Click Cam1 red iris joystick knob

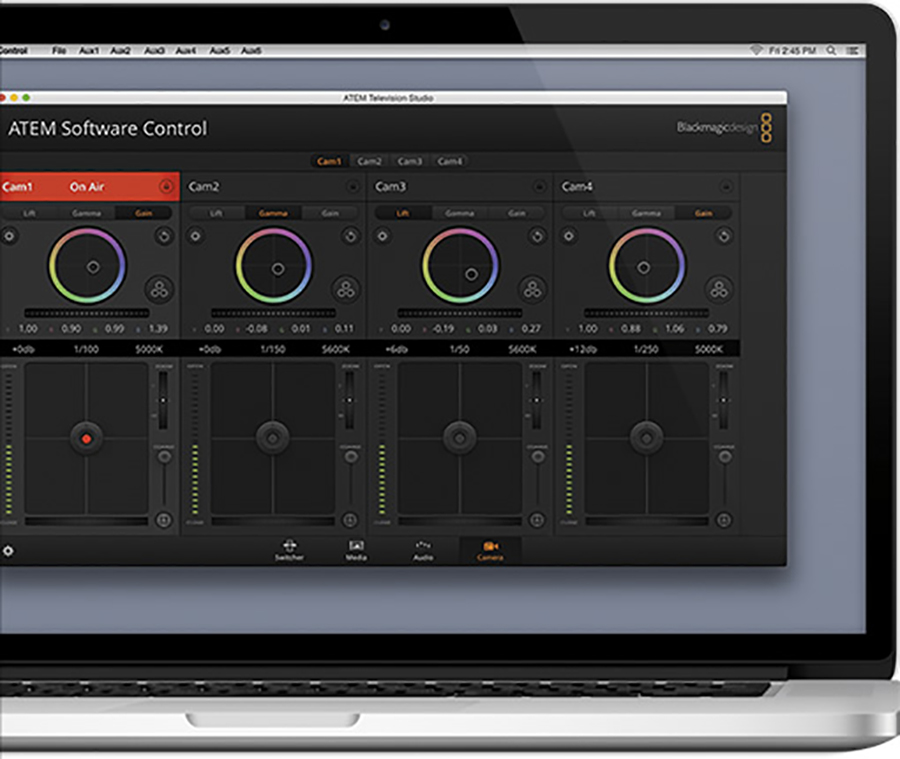click(x=86, y=439)
